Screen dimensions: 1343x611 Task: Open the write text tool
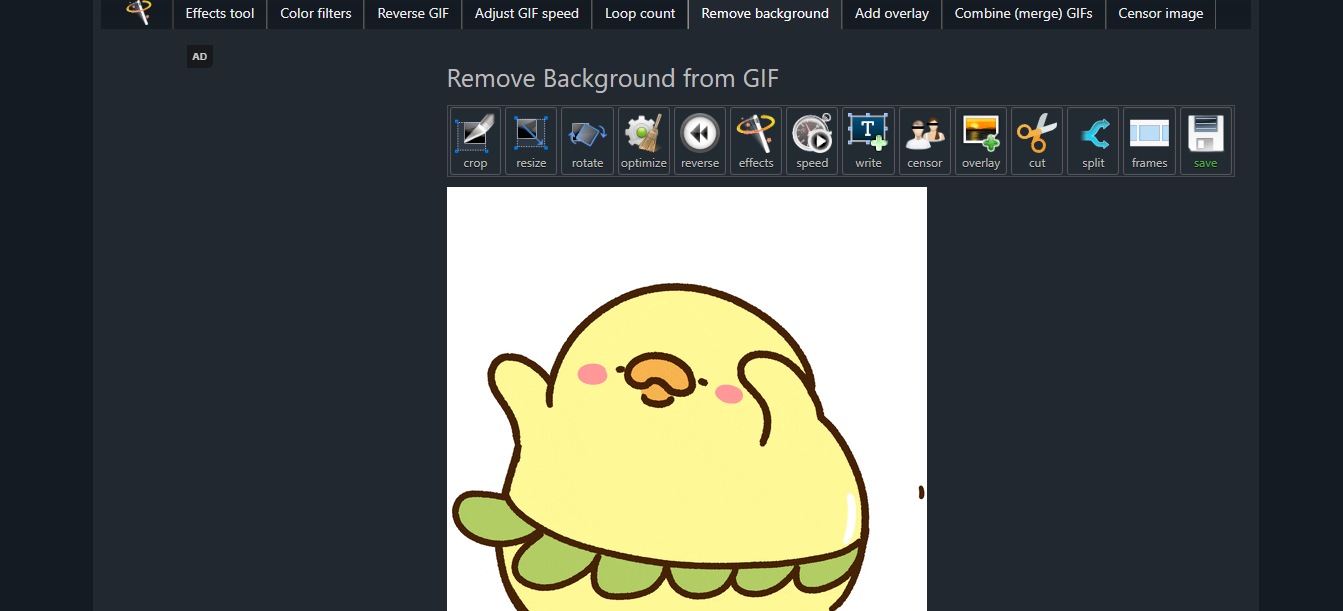(x=868, y=140)
